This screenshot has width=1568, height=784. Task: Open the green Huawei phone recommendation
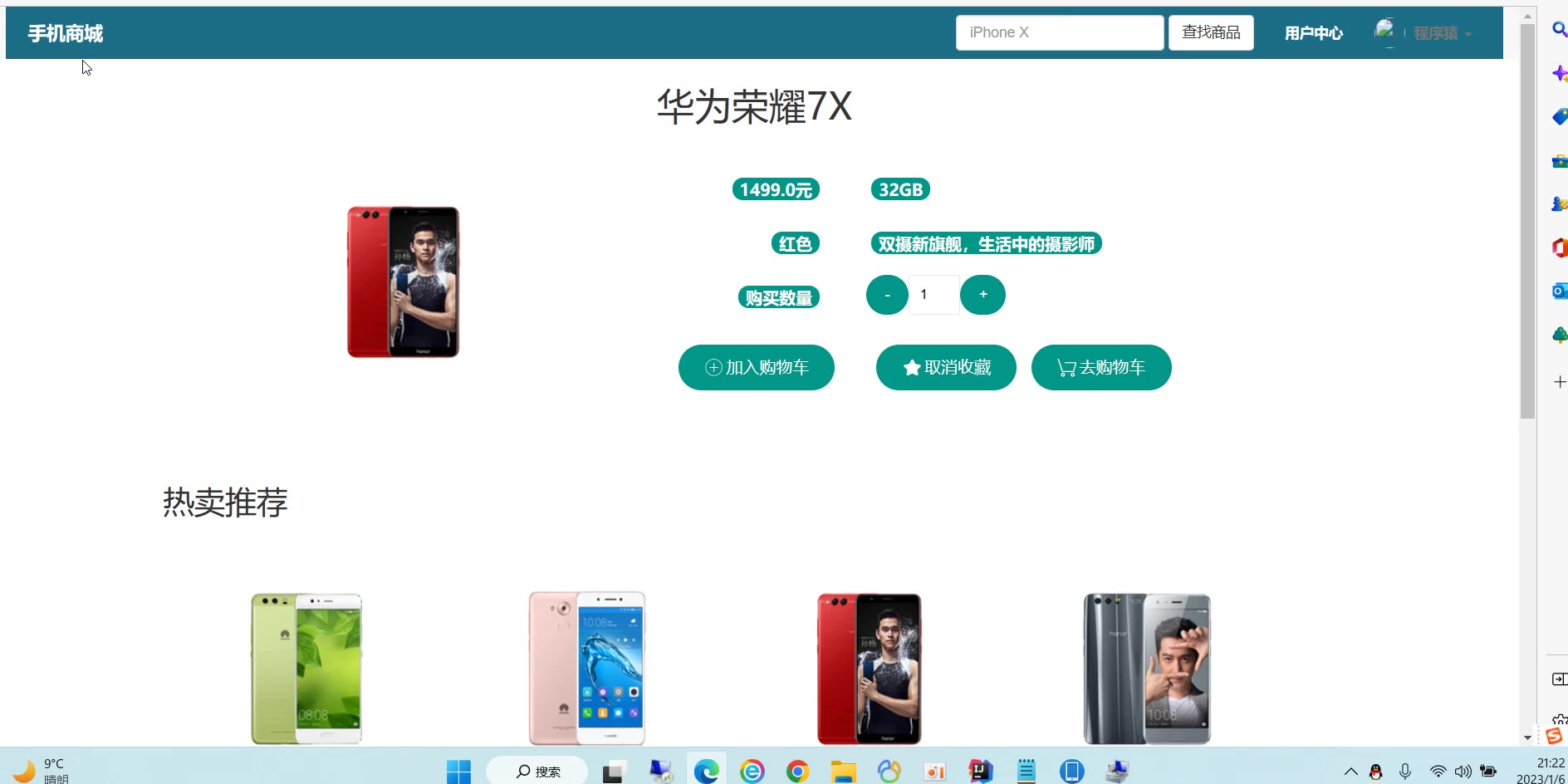point(306,668)
